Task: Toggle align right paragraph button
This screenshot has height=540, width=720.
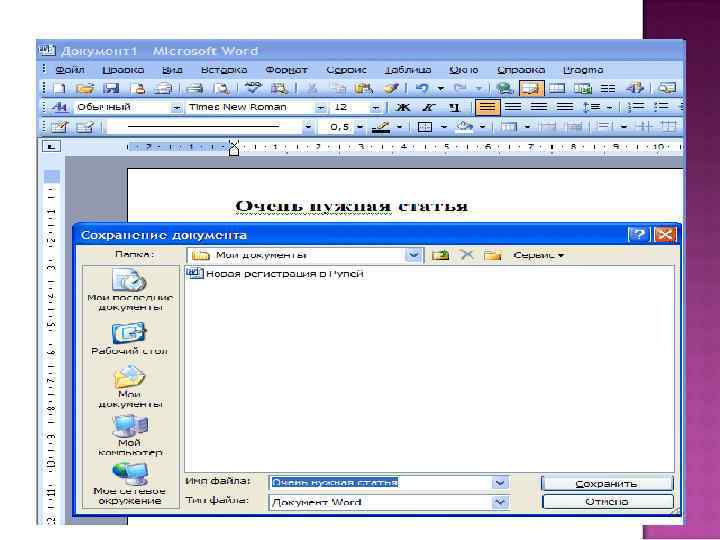Action: (539, 107)
